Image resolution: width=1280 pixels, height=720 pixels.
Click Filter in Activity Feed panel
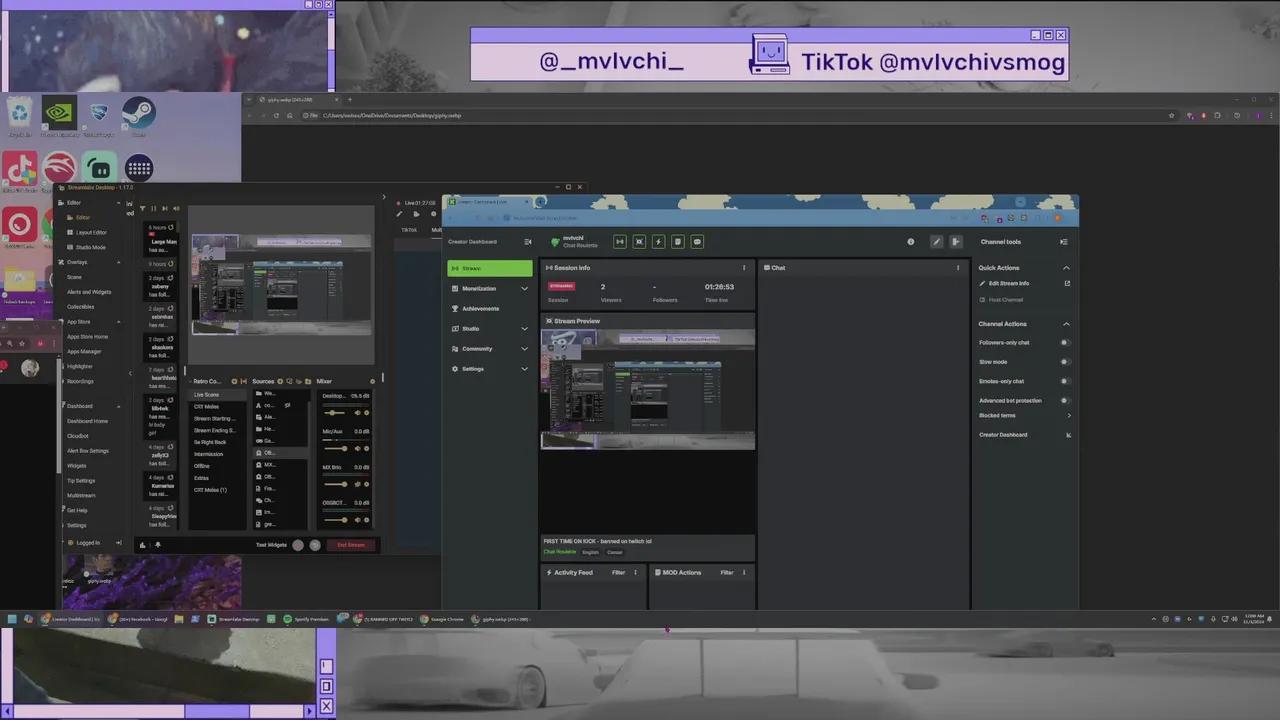click(618, 573)
